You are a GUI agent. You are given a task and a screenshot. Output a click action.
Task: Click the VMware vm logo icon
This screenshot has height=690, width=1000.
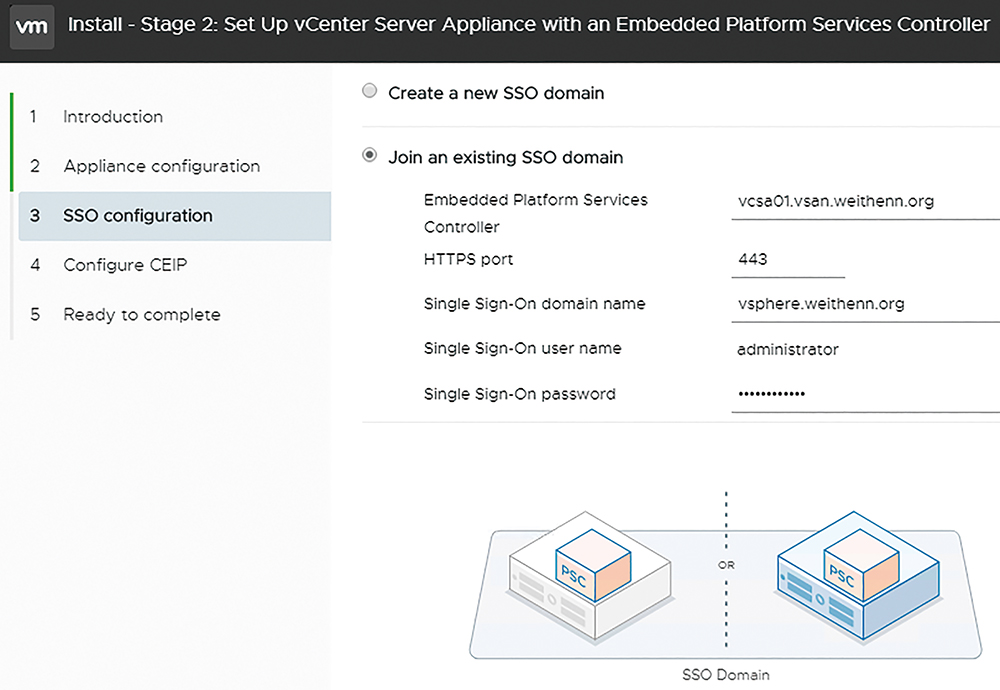[32, 27]
